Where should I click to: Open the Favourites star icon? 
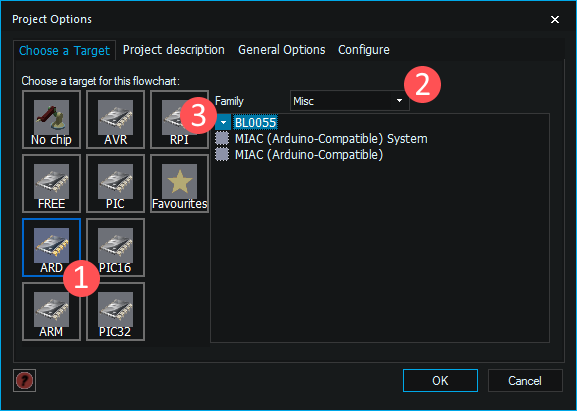click(179, 184)
